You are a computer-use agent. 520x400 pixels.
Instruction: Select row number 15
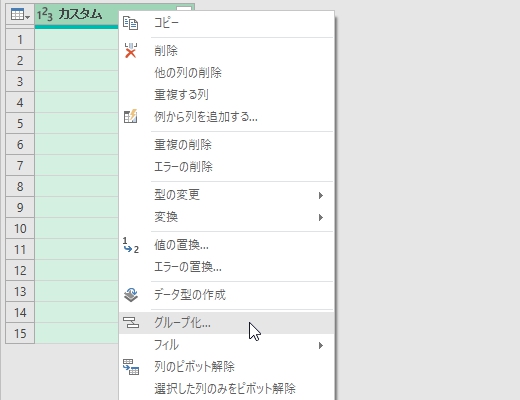point(20,334)
